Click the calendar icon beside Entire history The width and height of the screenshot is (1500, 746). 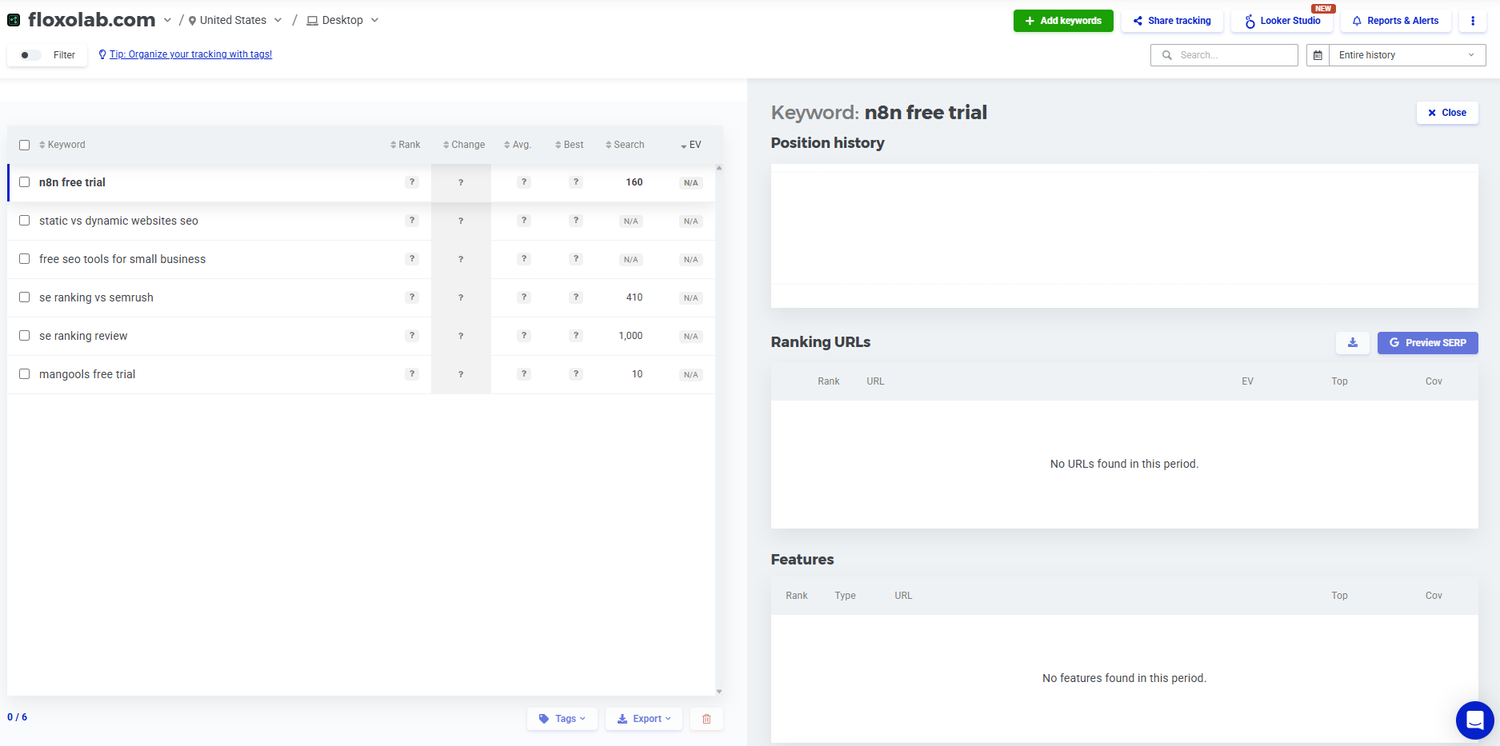click(1318, 55)
